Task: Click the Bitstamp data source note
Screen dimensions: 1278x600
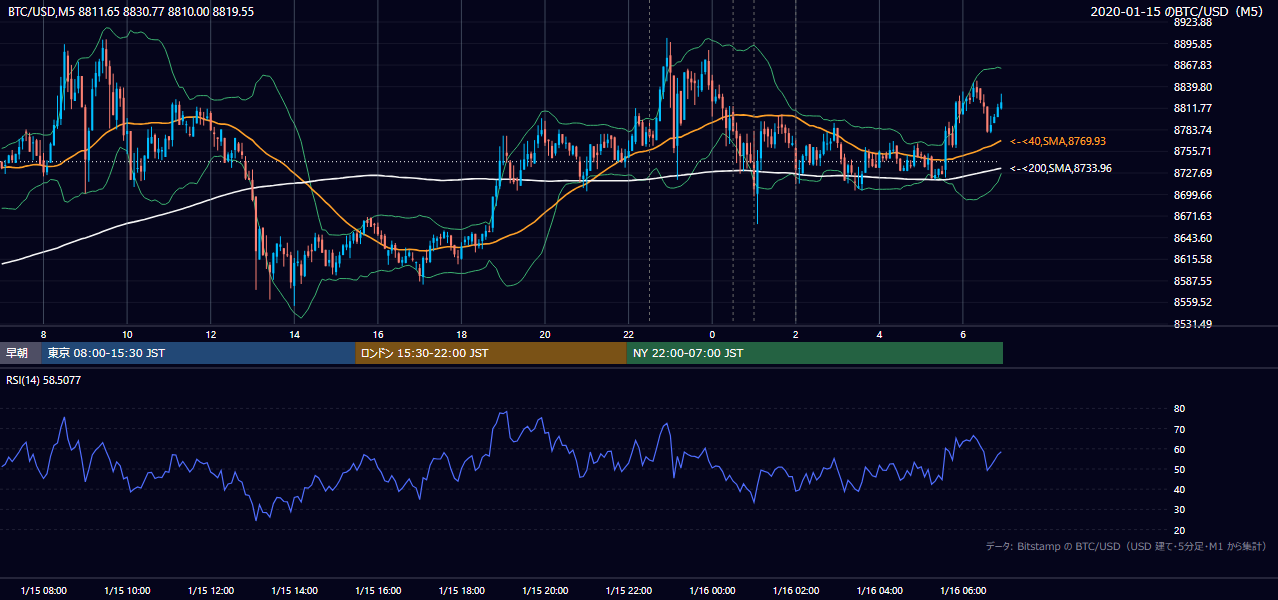Action: pos(1126,546)
